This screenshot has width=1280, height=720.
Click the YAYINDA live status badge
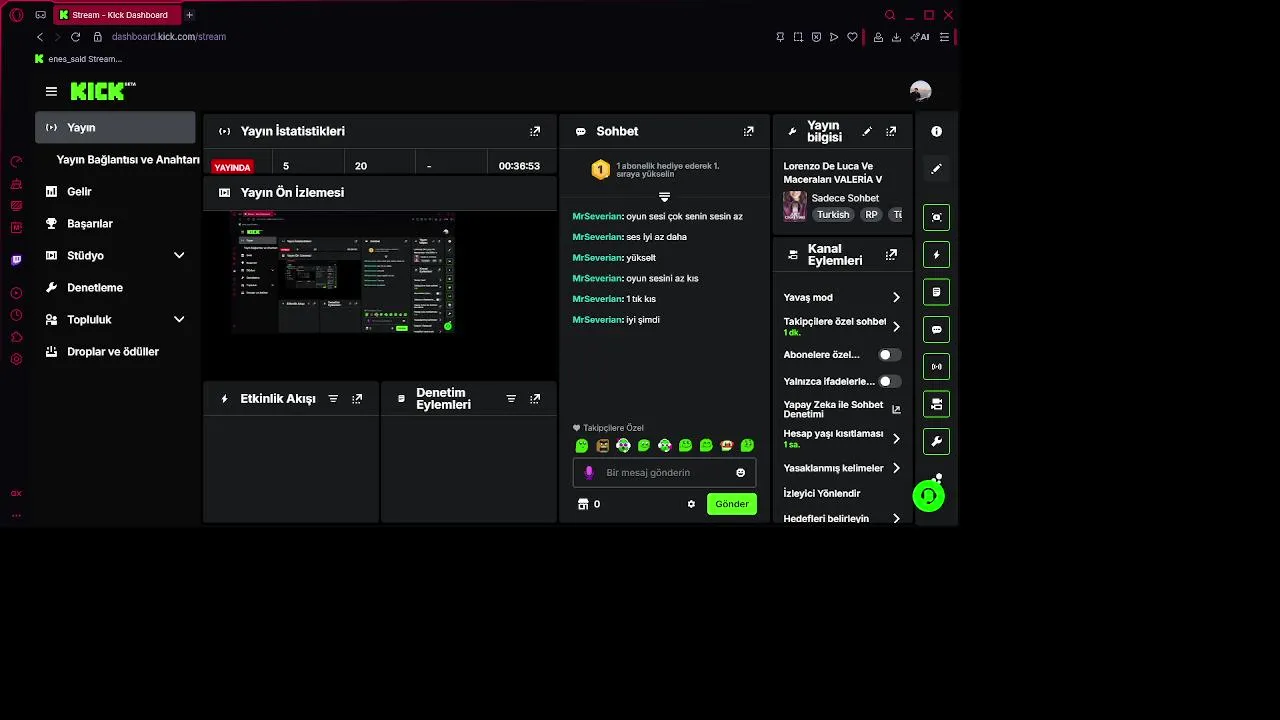pos(232,167)
